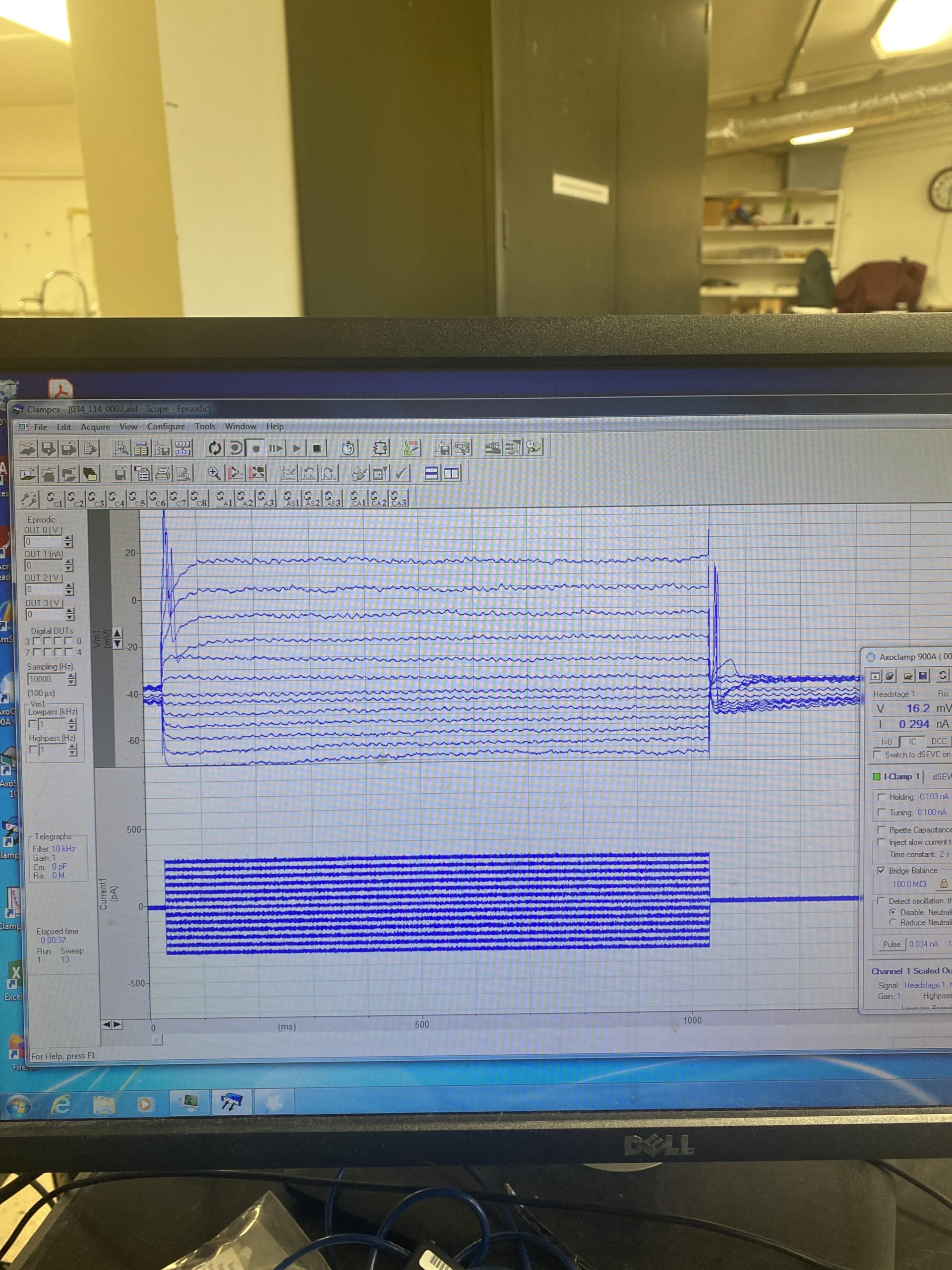This screenshot has width=952, height=1270.
Task: Load sequencing key C1
Action: coord(54,499)
